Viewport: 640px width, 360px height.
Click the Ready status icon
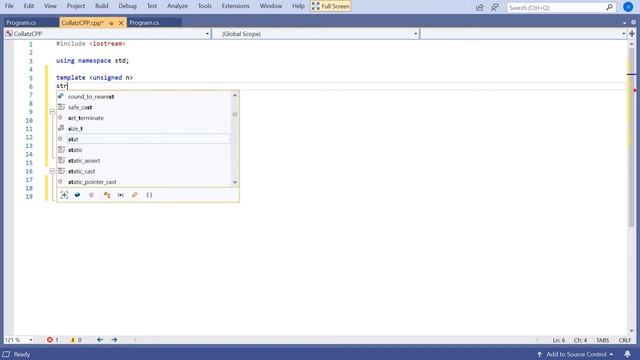[x=6, y=354]
